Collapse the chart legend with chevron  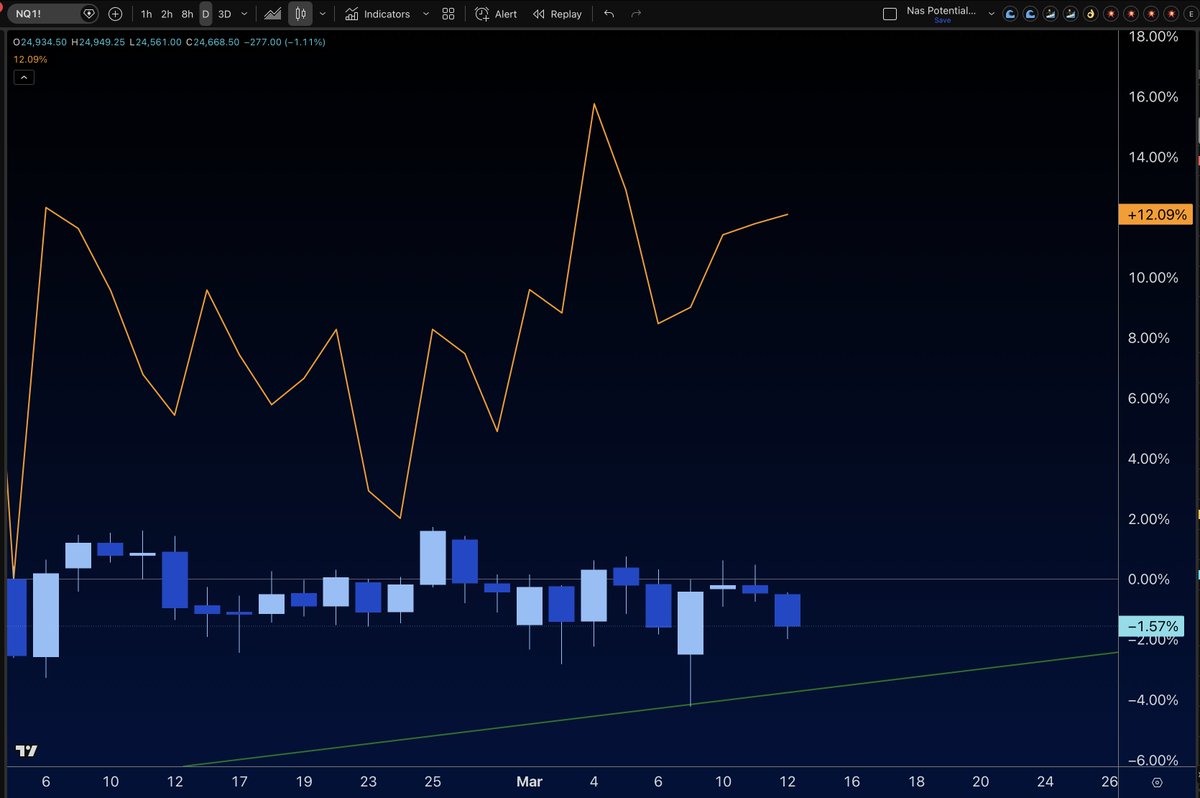[x=23, y=78]
